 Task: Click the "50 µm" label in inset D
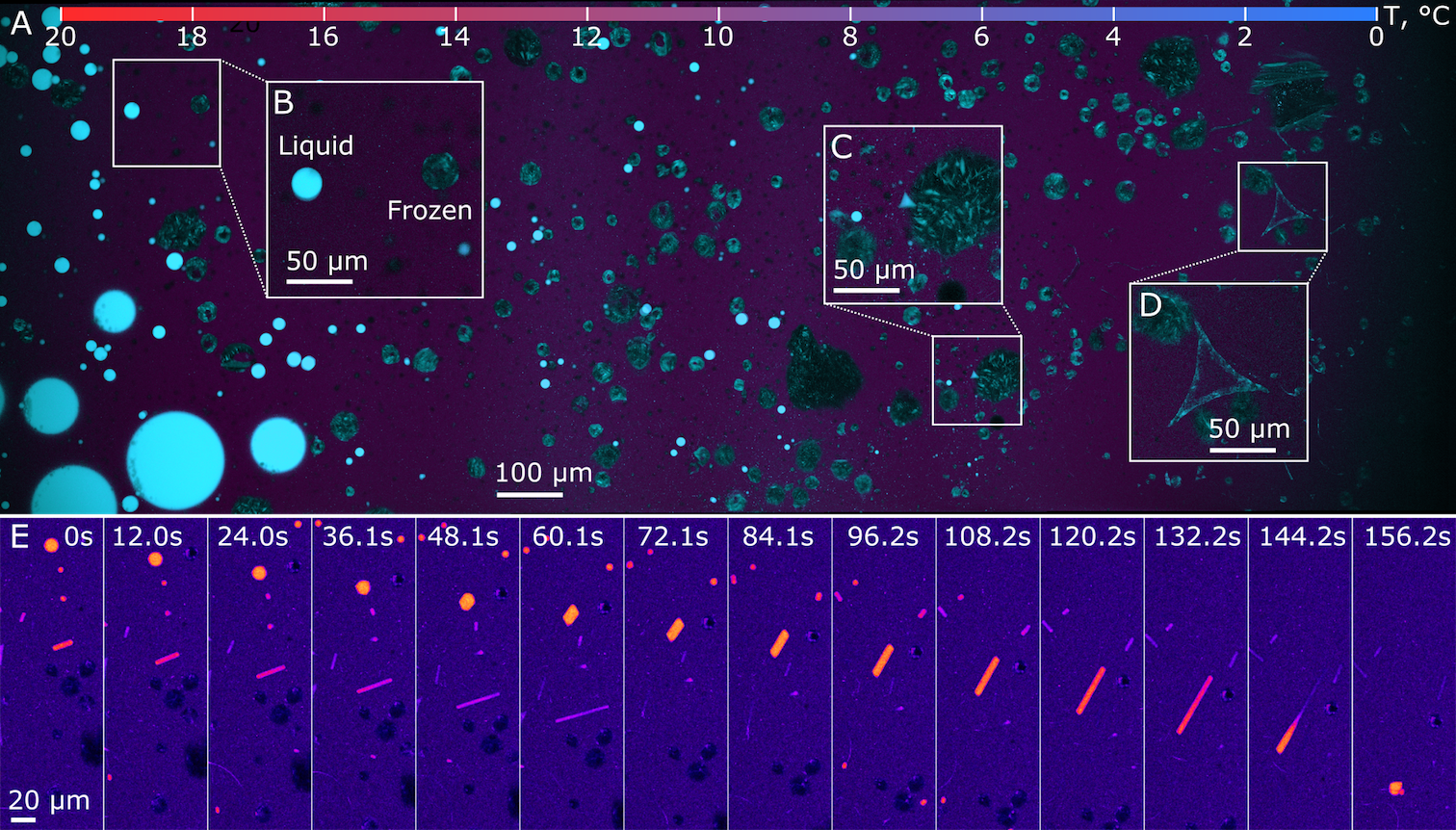click(x=1249, y=428)
